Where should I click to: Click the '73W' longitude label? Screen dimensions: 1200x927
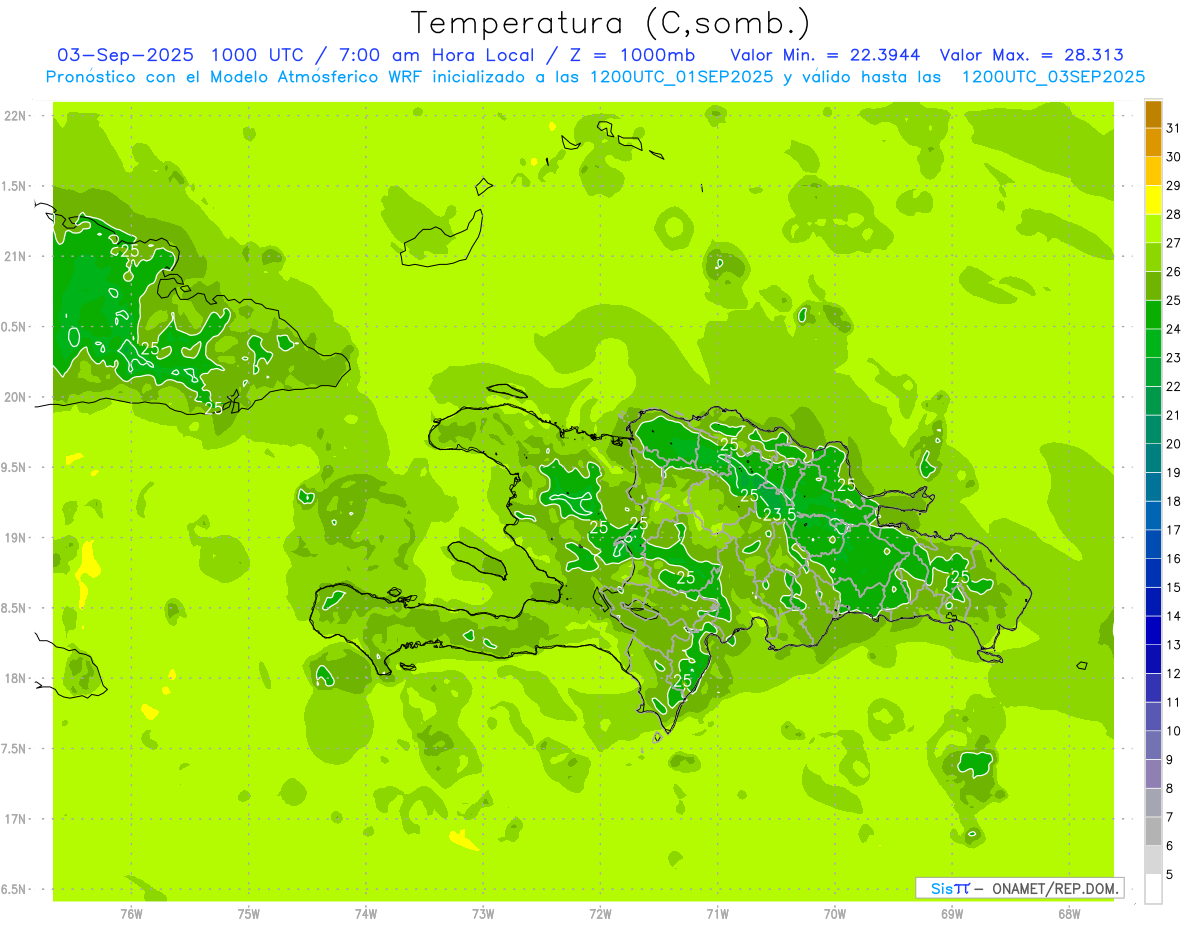click(x=483, y=914)
